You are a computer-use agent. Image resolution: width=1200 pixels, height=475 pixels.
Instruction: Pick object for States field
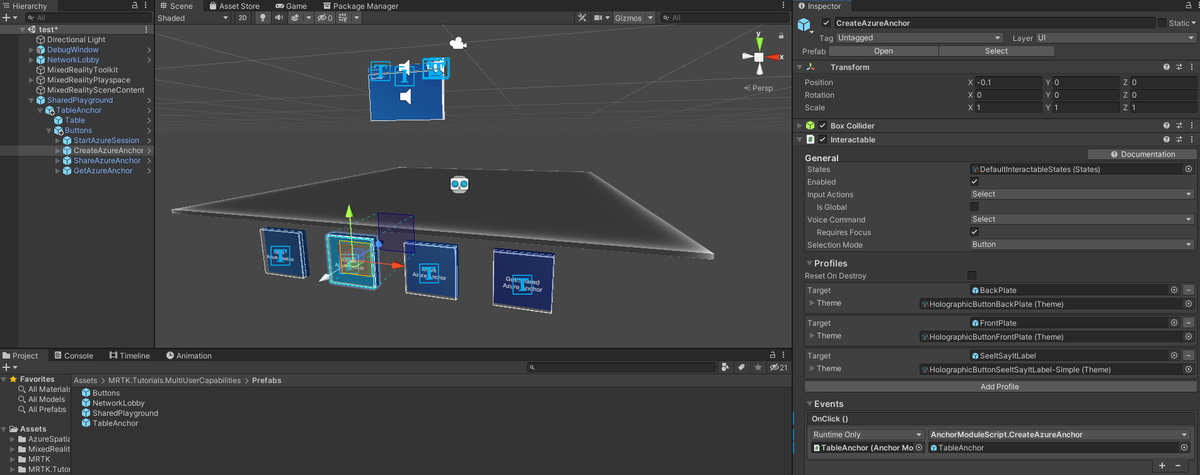click(x=1188, y=170)
